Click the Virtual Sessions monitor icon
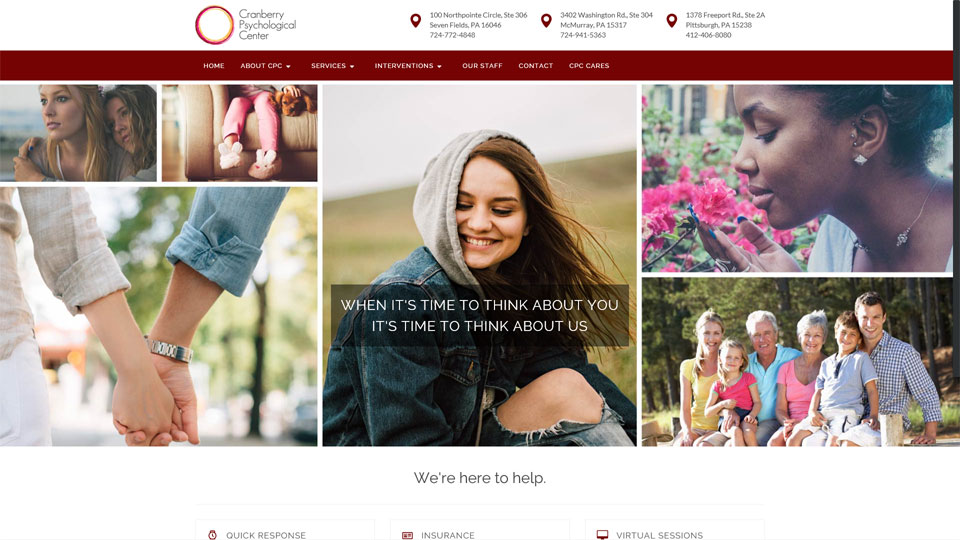The height and width of the screenshot is (540, 960). 602,535
